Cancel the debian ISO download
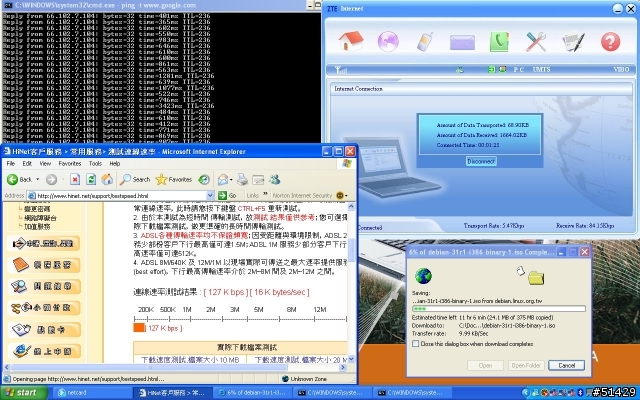Viewport: 640px width, 400px height. point(566,365)
